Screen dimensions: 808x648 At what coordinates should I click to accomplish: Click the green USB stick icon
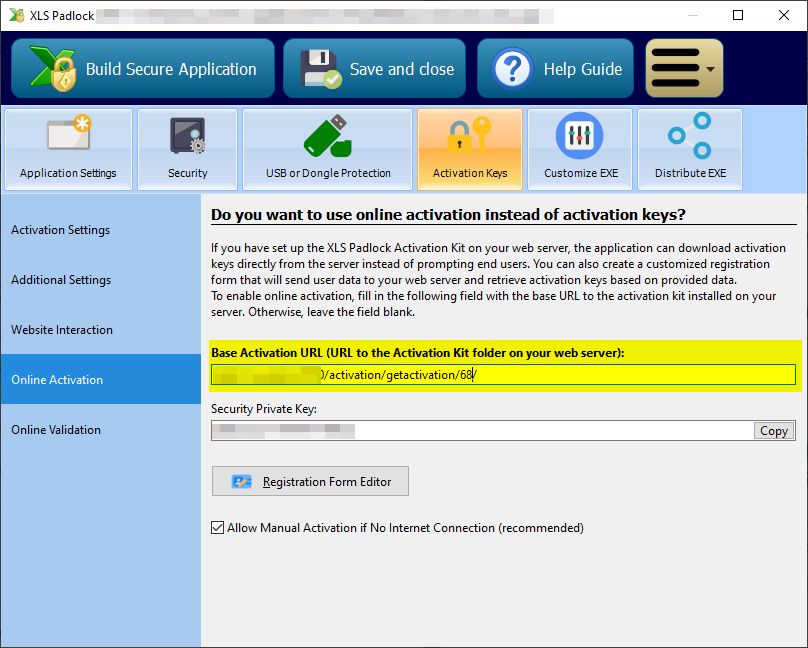pos(328,135)
